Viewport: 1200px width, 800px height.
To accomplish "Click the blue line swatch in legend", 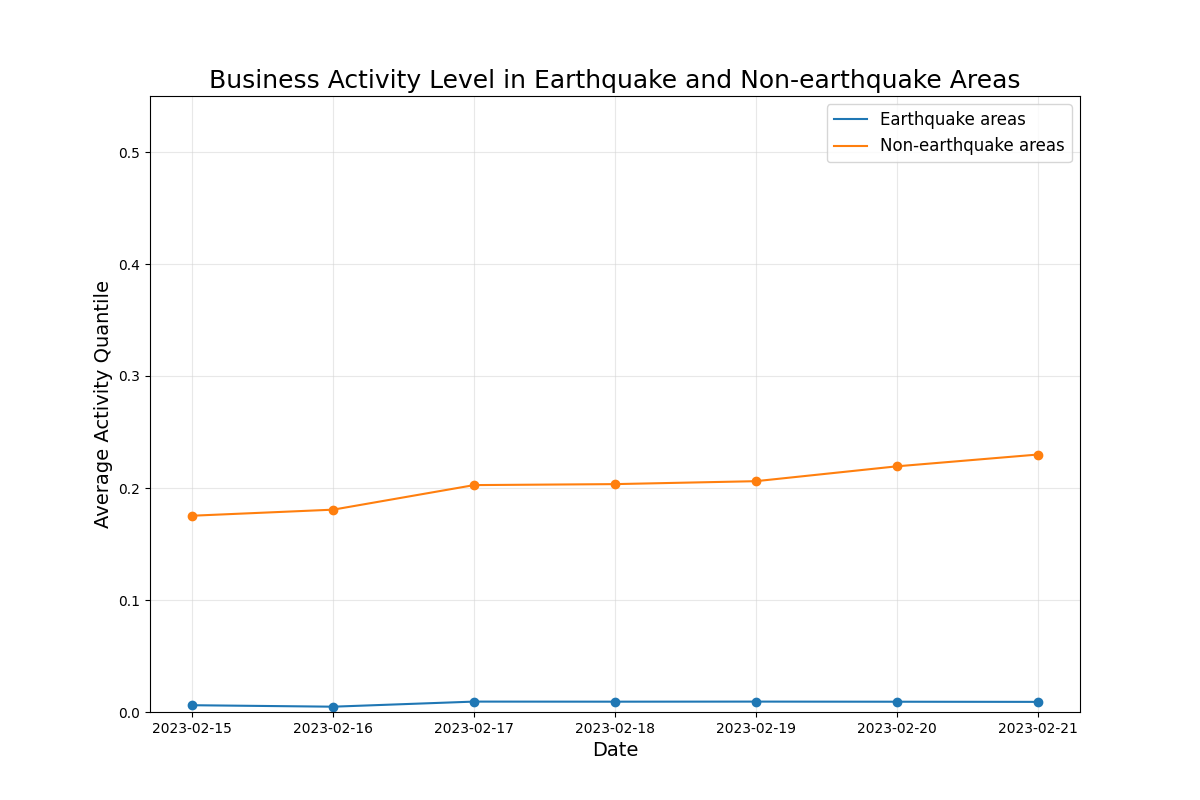I will [x=850, y=120].
